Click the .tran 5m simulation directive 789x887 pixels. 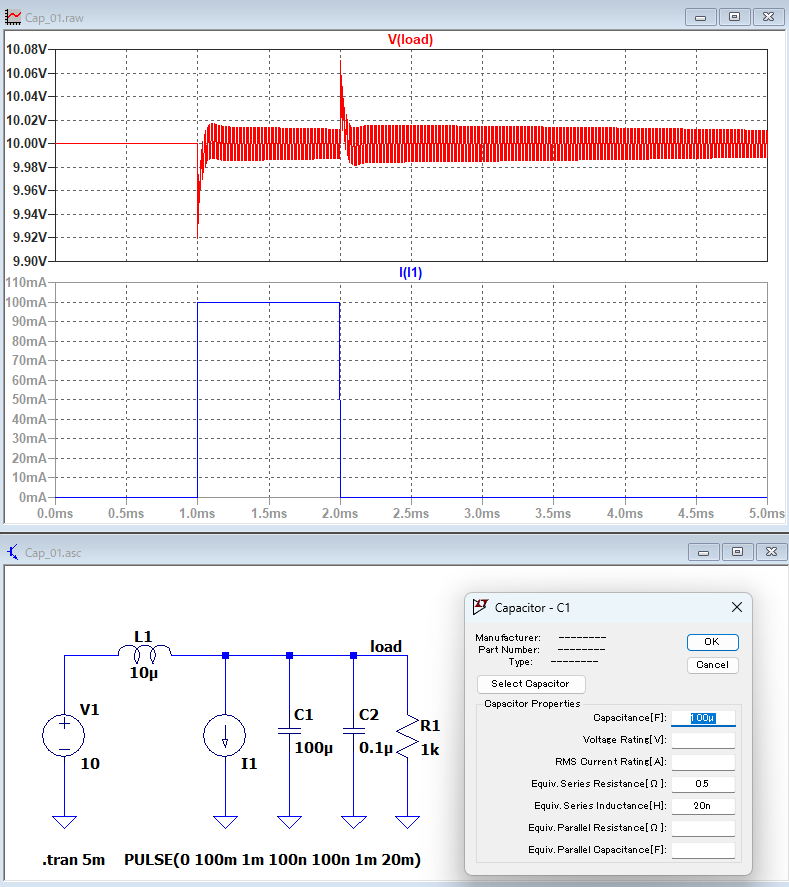point(73,860)
